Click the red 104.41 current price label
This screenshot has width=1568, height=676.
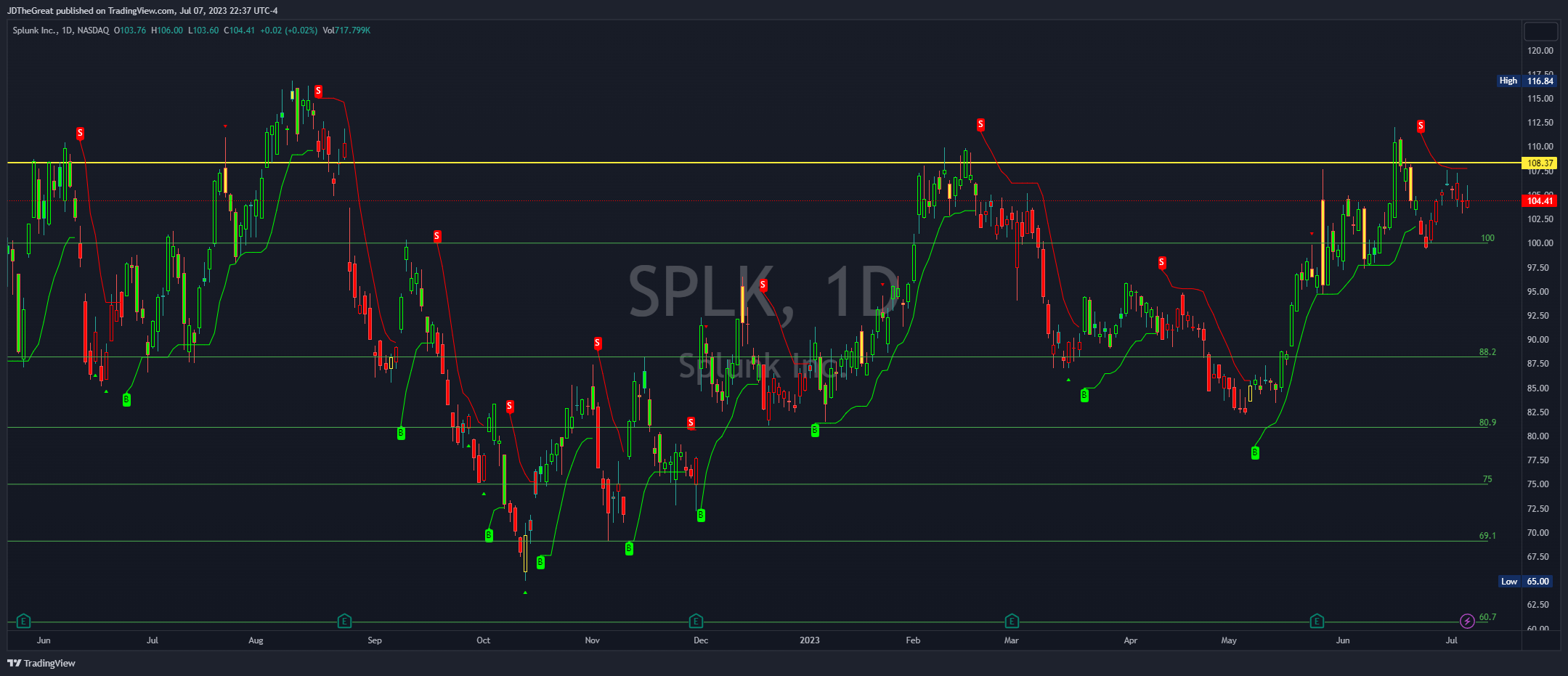point(1540,201)
